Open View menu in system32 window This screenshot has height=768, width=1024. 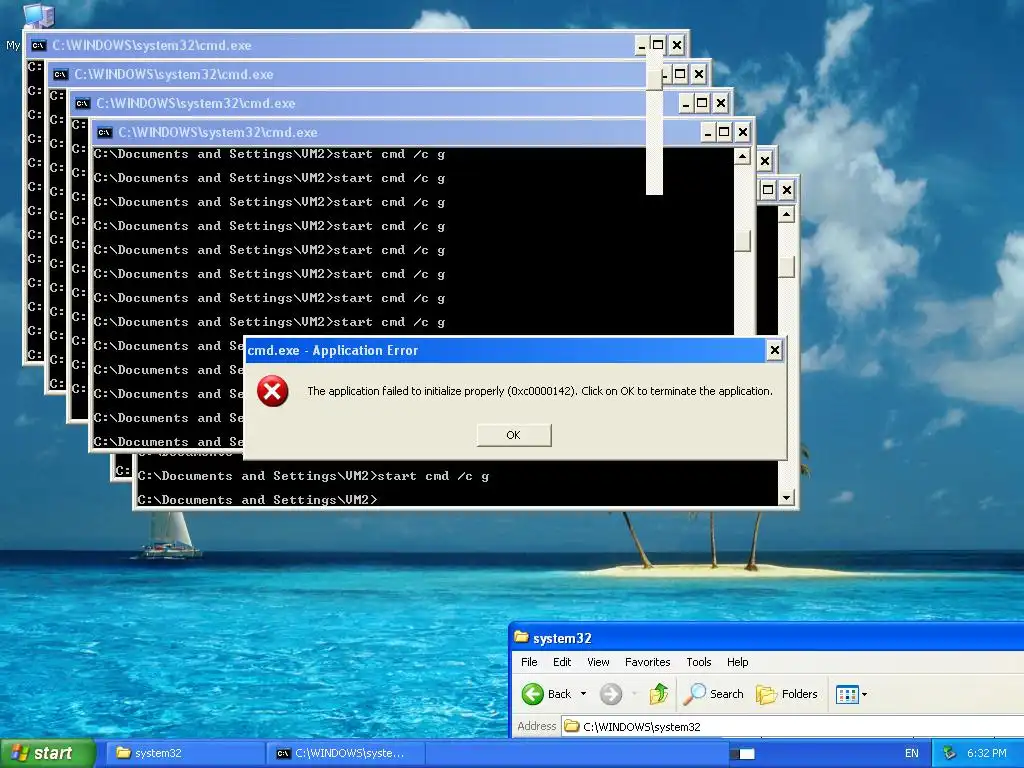pos(598,662)
